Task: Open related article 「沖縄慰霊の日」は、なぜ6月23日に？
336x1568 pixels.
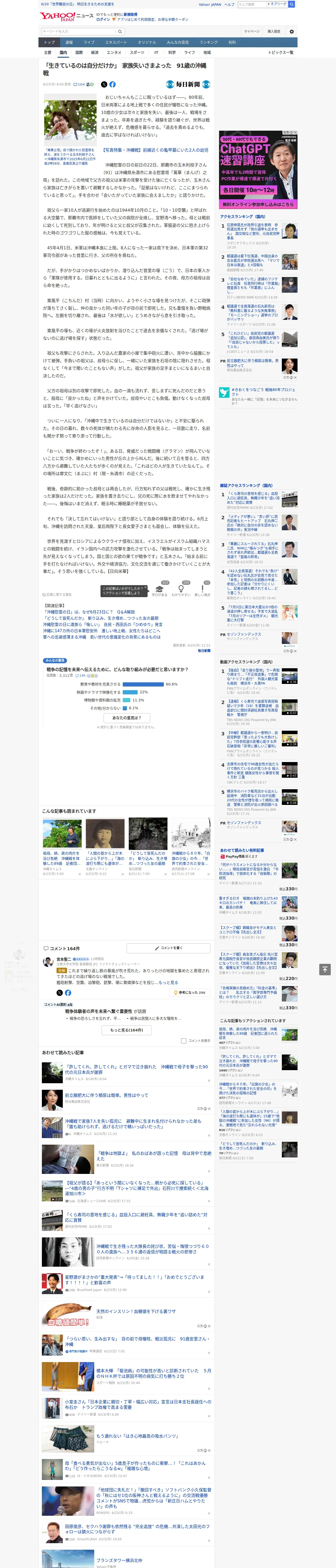Action: click(x=88, y=612)
